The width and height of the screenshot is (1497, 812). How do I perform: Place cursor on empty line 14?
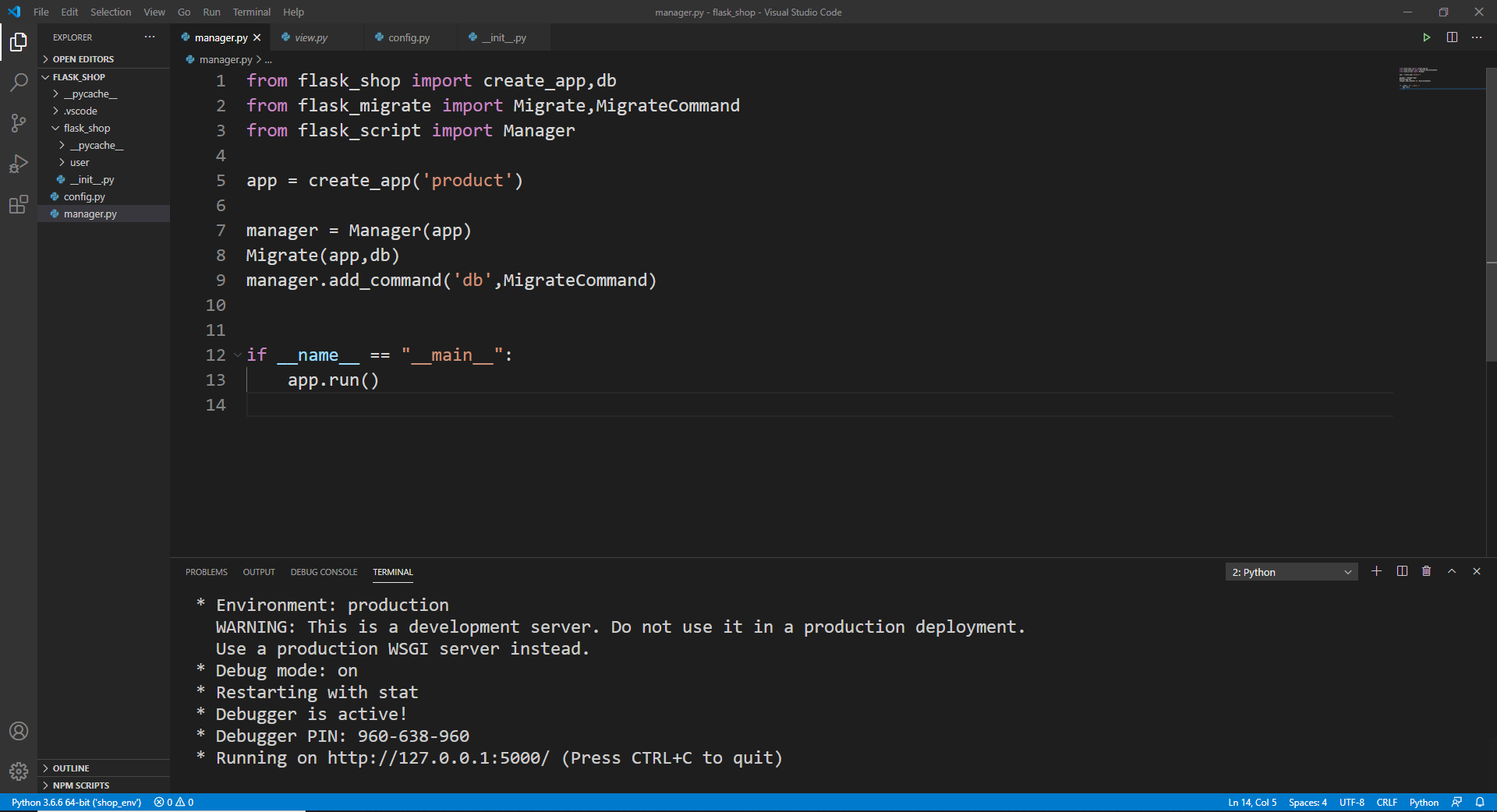[x=819, y=405]
